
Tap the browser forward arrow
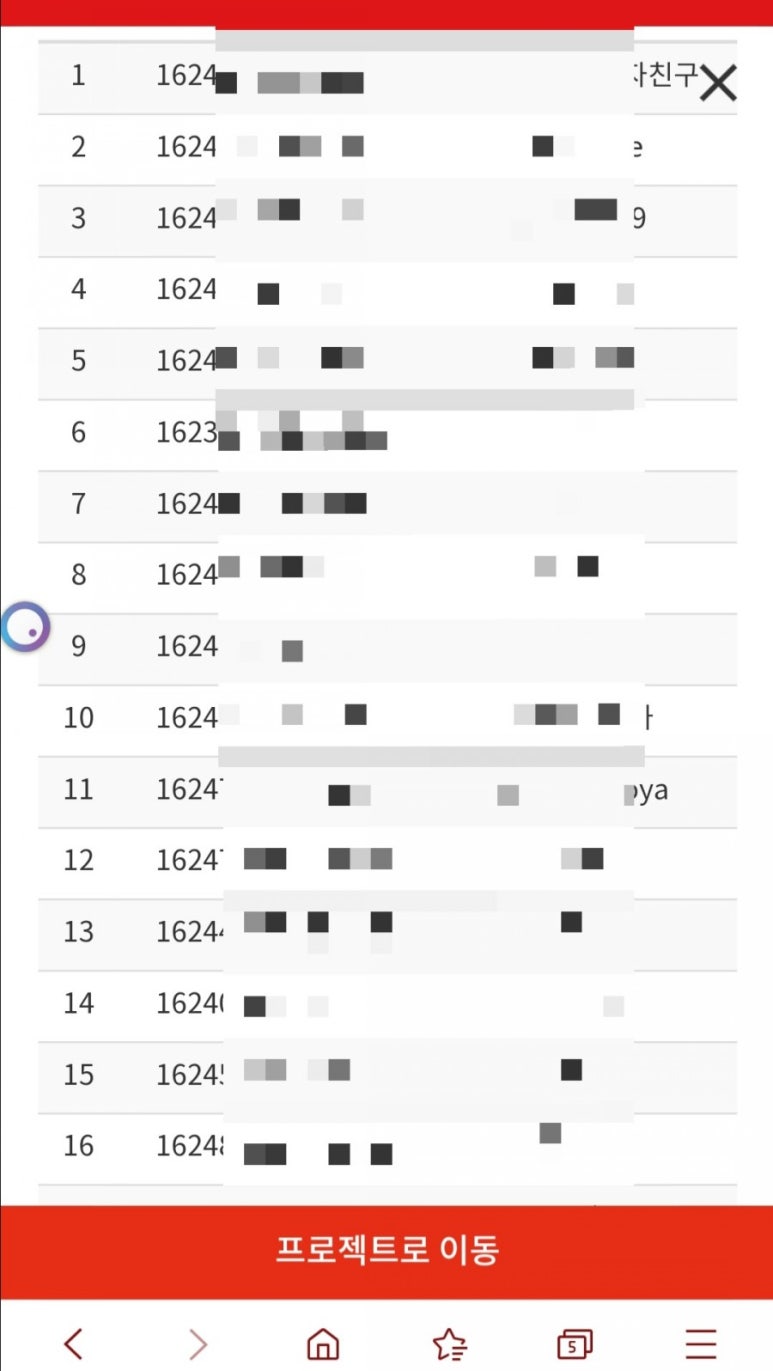pos(198,1344)
